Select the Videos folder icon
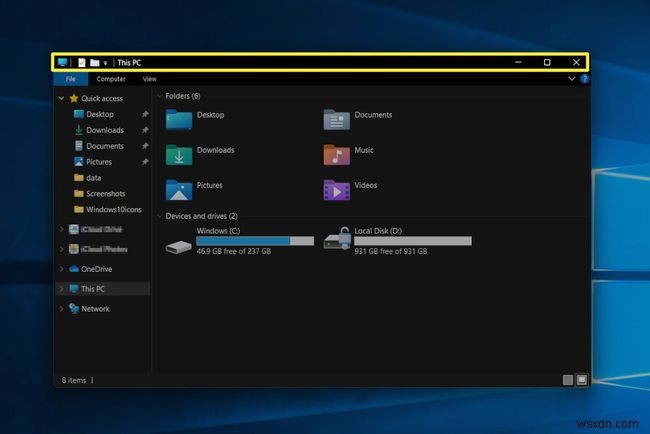 [336, 190]
